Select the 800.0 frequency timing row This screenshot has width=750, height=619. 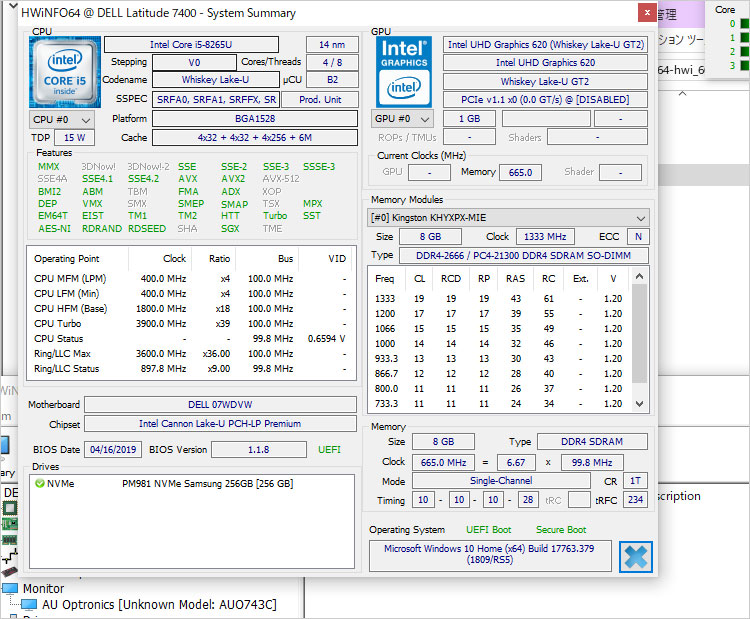click(x=499, y=388)
